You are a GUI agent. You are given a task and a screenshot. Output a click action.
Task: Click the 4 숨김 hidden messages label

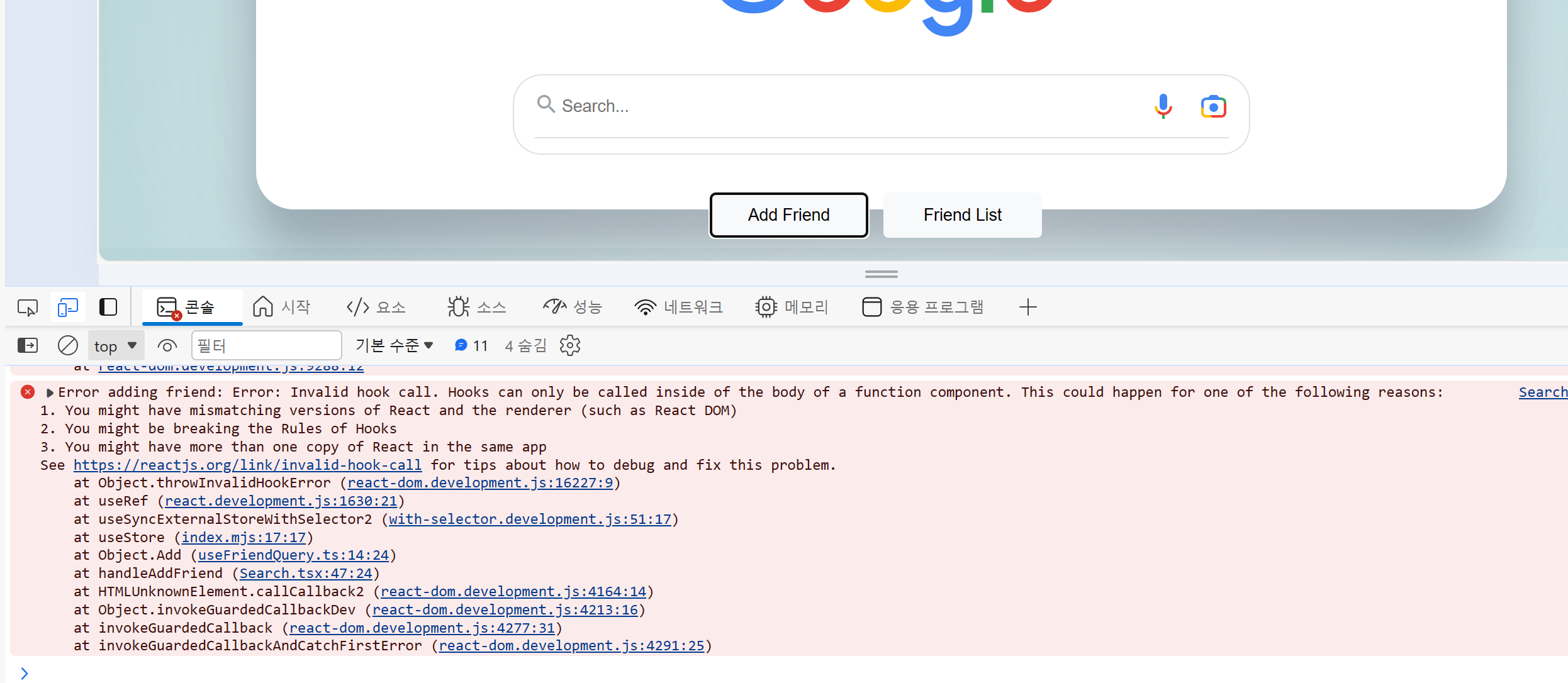(525, 345)
